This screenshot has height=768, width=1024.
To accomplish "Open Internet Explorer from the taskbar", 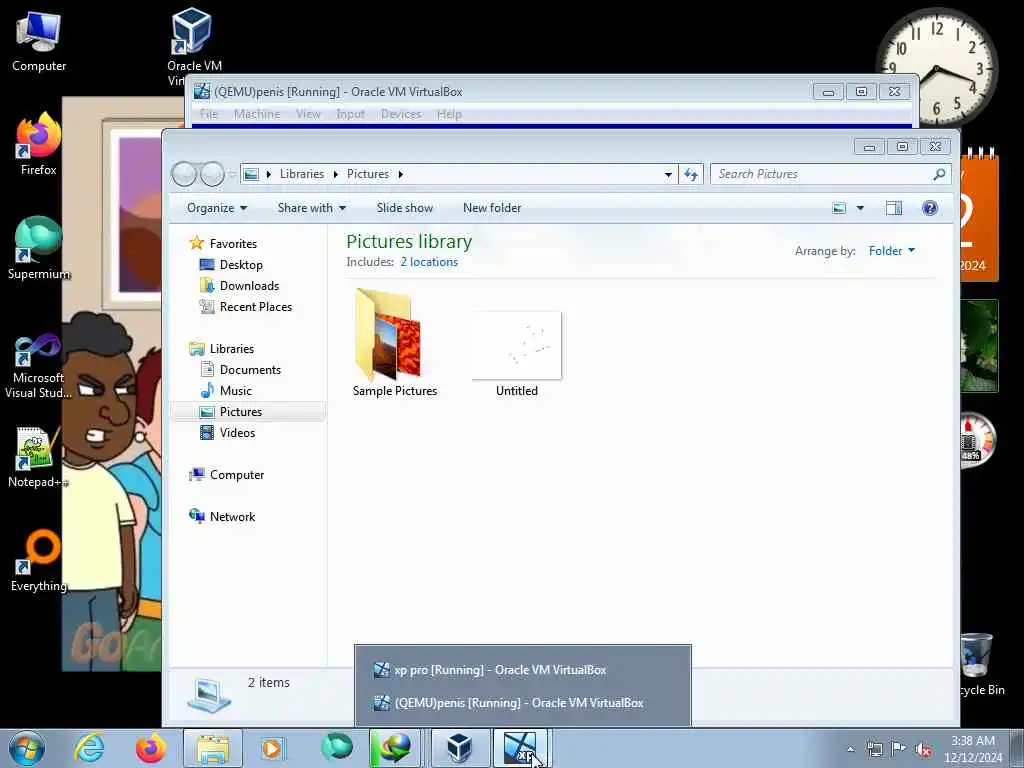I will [x=89, y=748].
